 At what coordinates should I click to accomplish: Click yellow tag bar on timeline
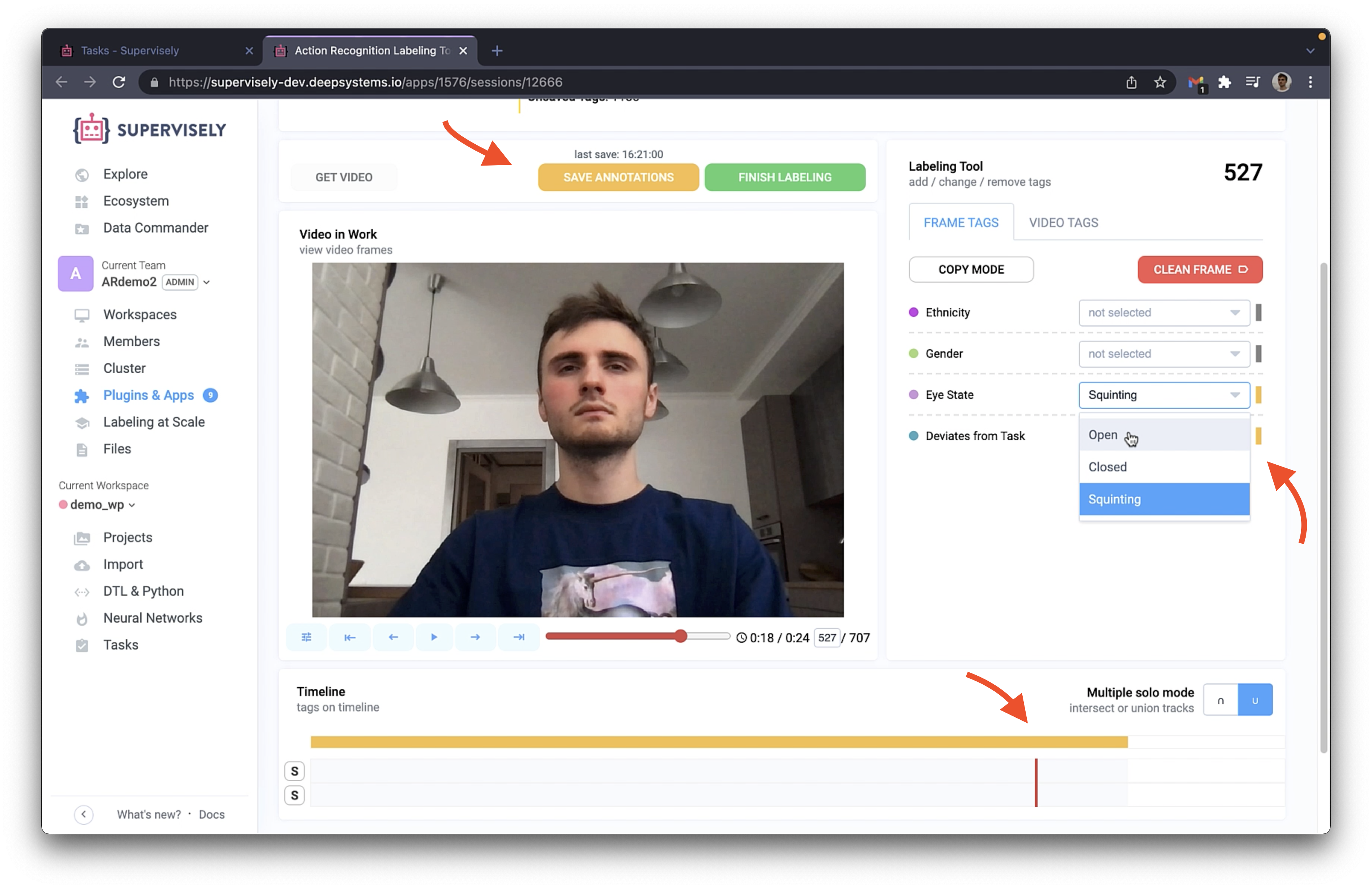point(719,742)
